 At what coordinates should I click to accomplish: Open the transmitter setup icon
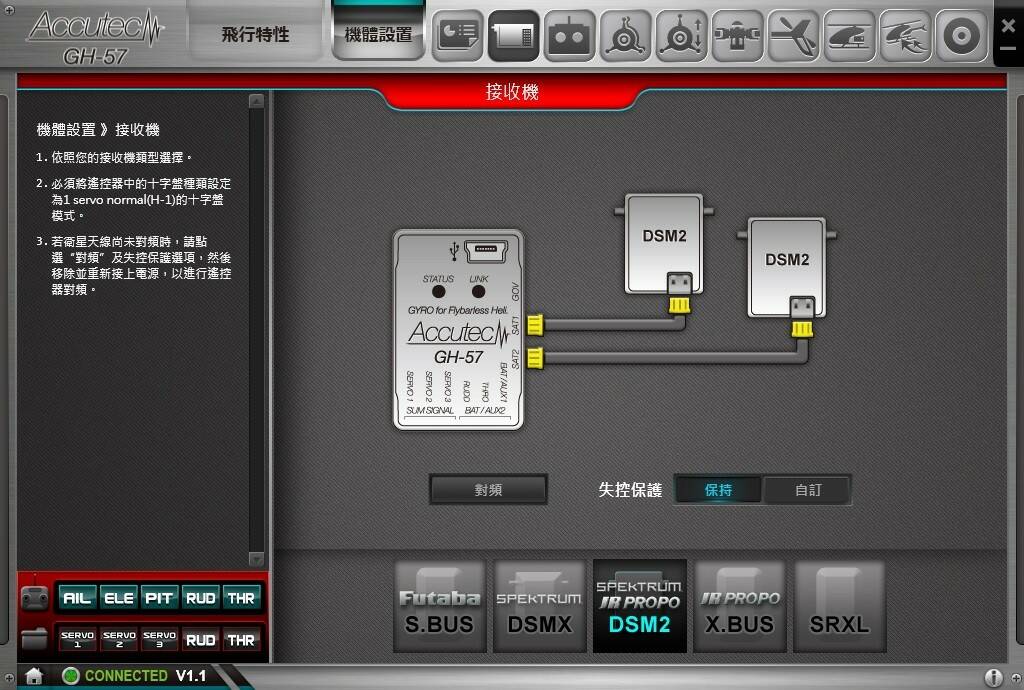569,36
